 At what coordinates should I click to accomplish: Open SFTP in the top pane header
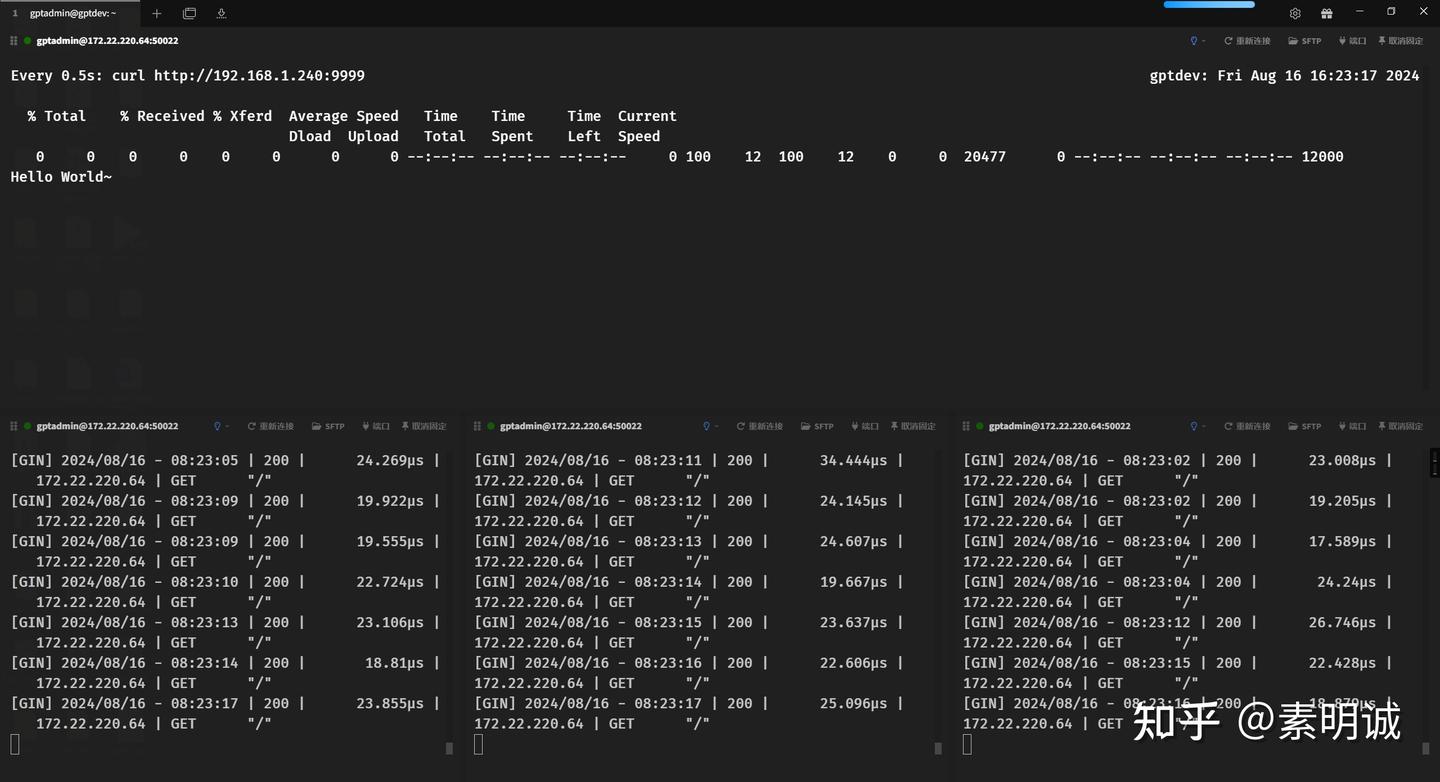(x=1305, y=41)
